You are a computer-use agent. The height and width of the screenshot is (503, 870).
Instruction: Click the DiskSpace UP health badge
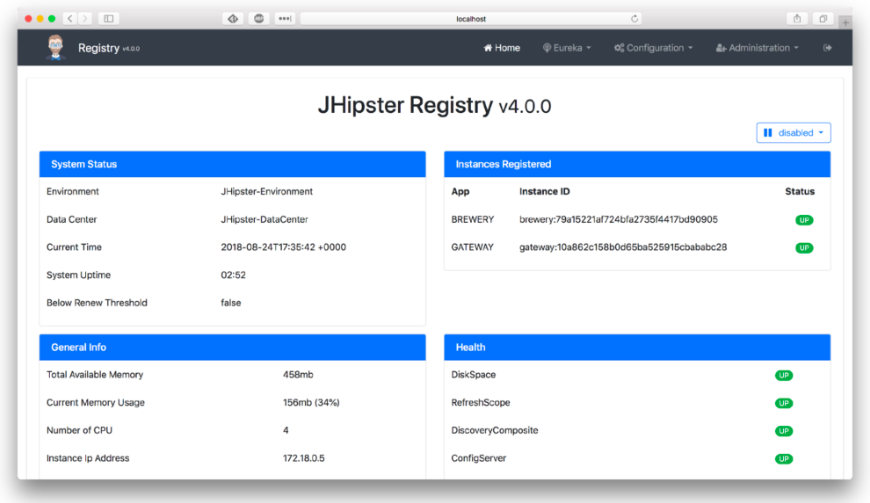click(784, 376)
